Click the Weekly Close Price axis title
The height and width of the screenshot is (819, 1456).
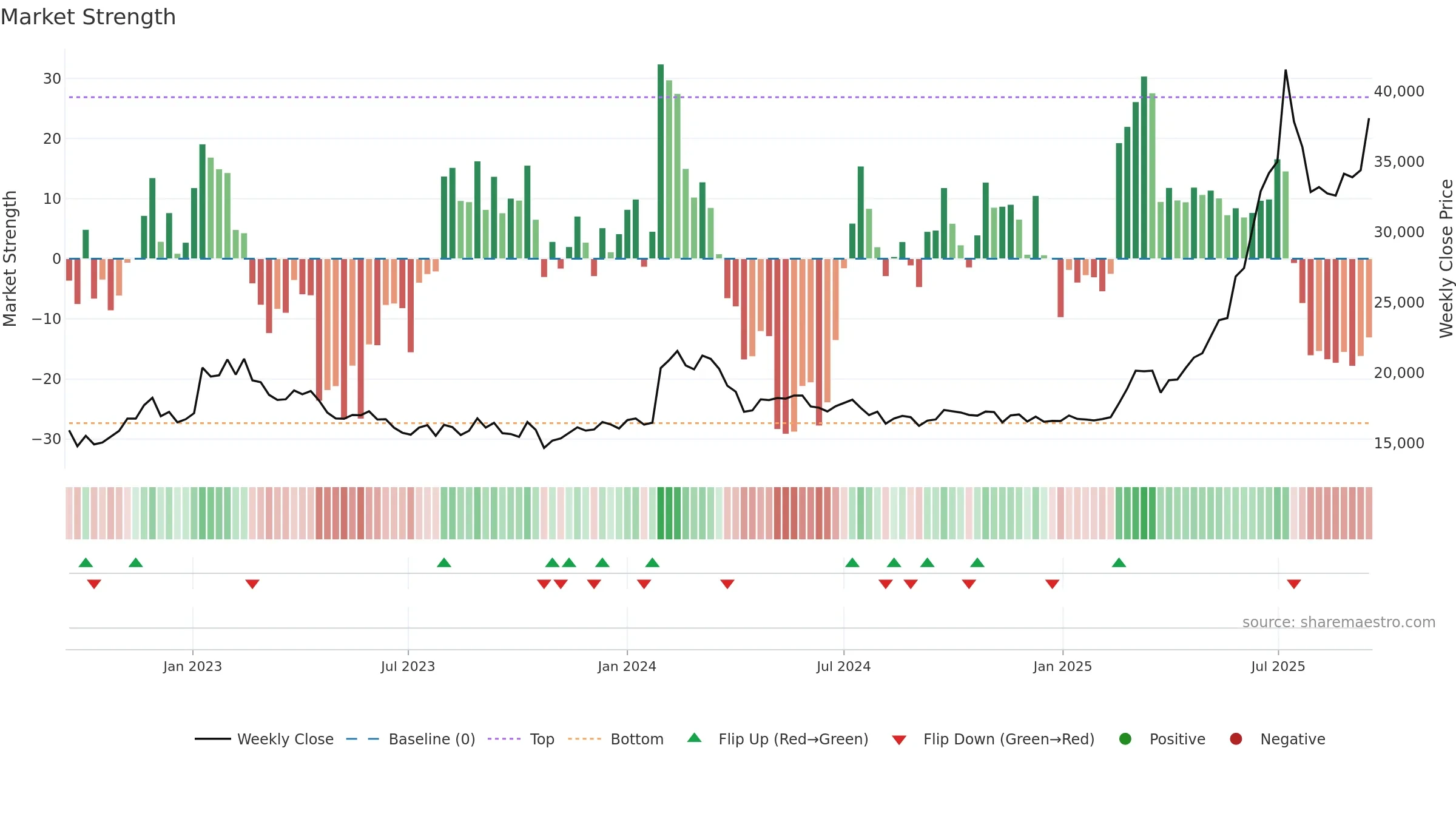(1446, 258)
